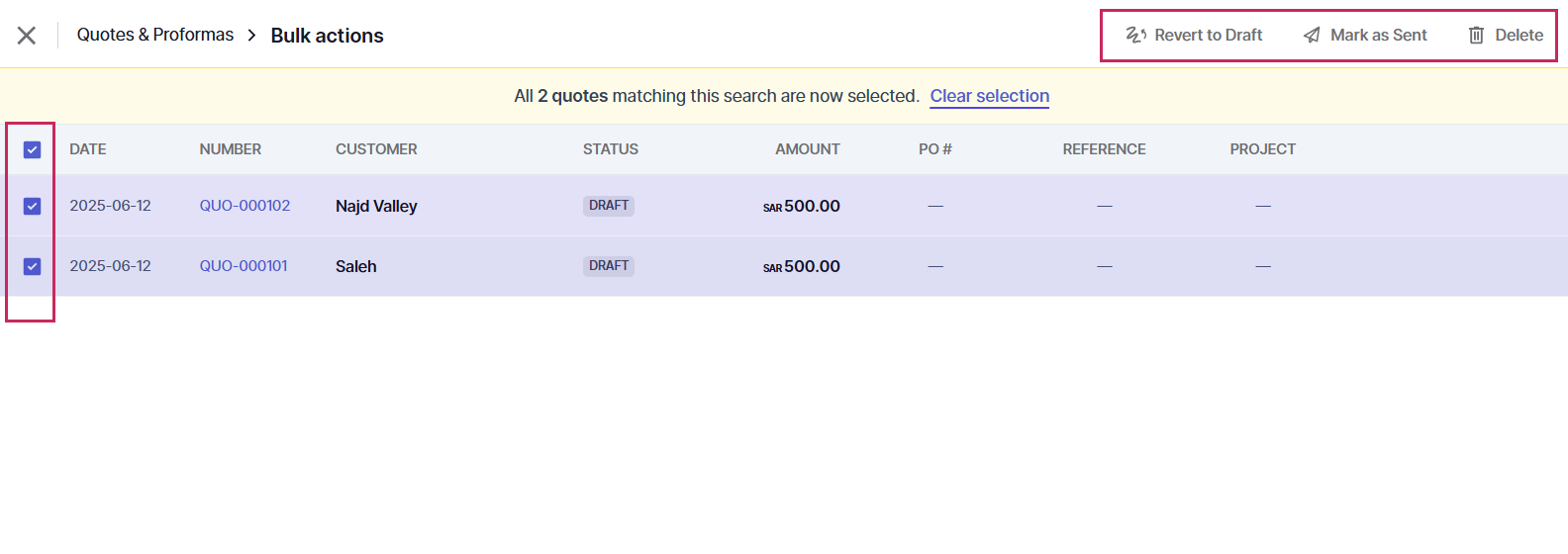Toggle the select-all header checkbox
The image size is (1568, 554).
(x=33, y=149)
